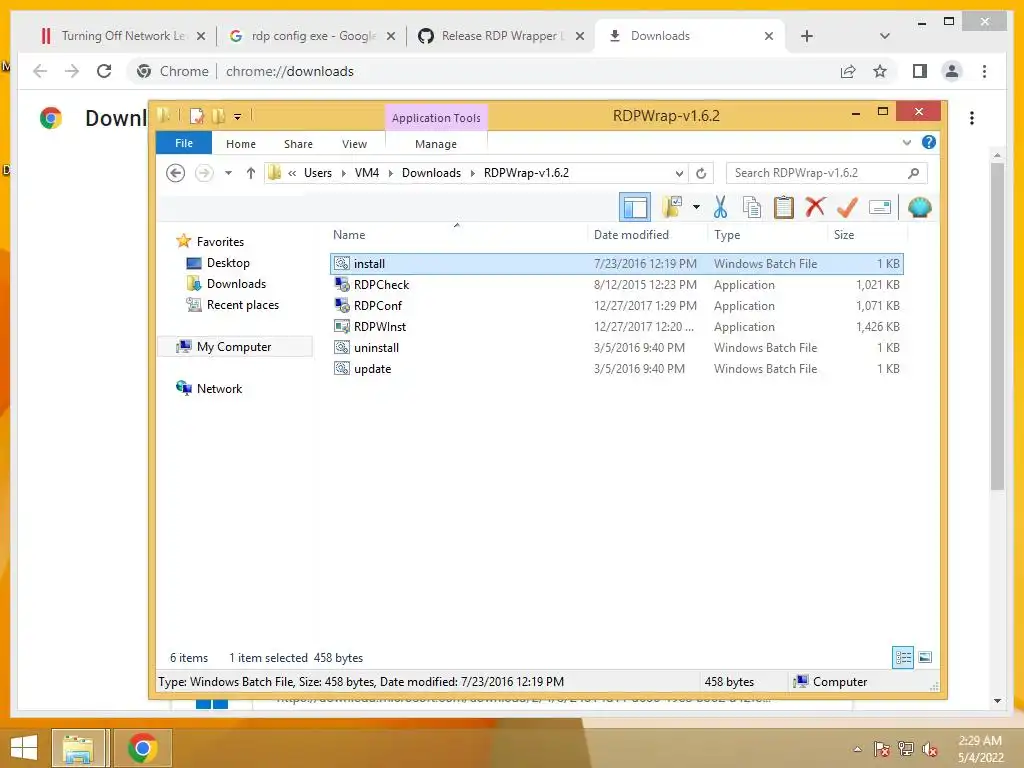
Task: Click the Explorer help question mark icon
Action: tap(928, 142)
